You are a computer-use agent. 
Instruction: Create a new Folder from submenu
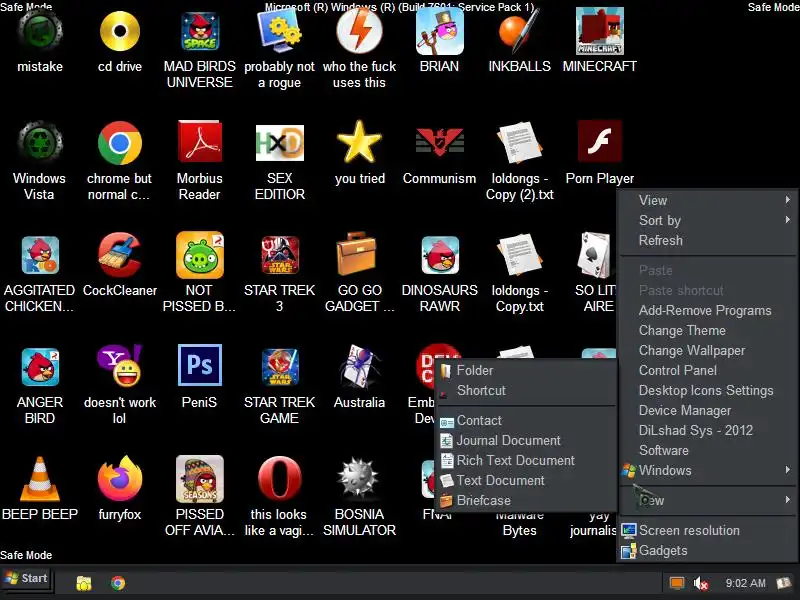(527, 370)
